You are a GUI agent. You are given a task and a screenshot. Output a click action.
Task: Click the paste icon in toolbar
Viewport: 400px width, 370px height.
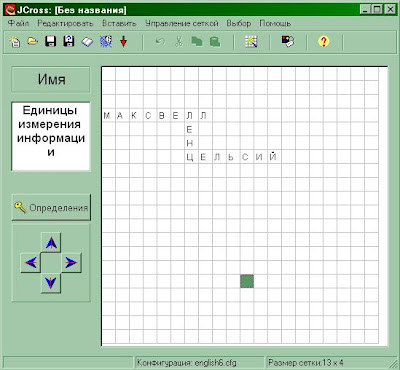[x=215, y=42]
